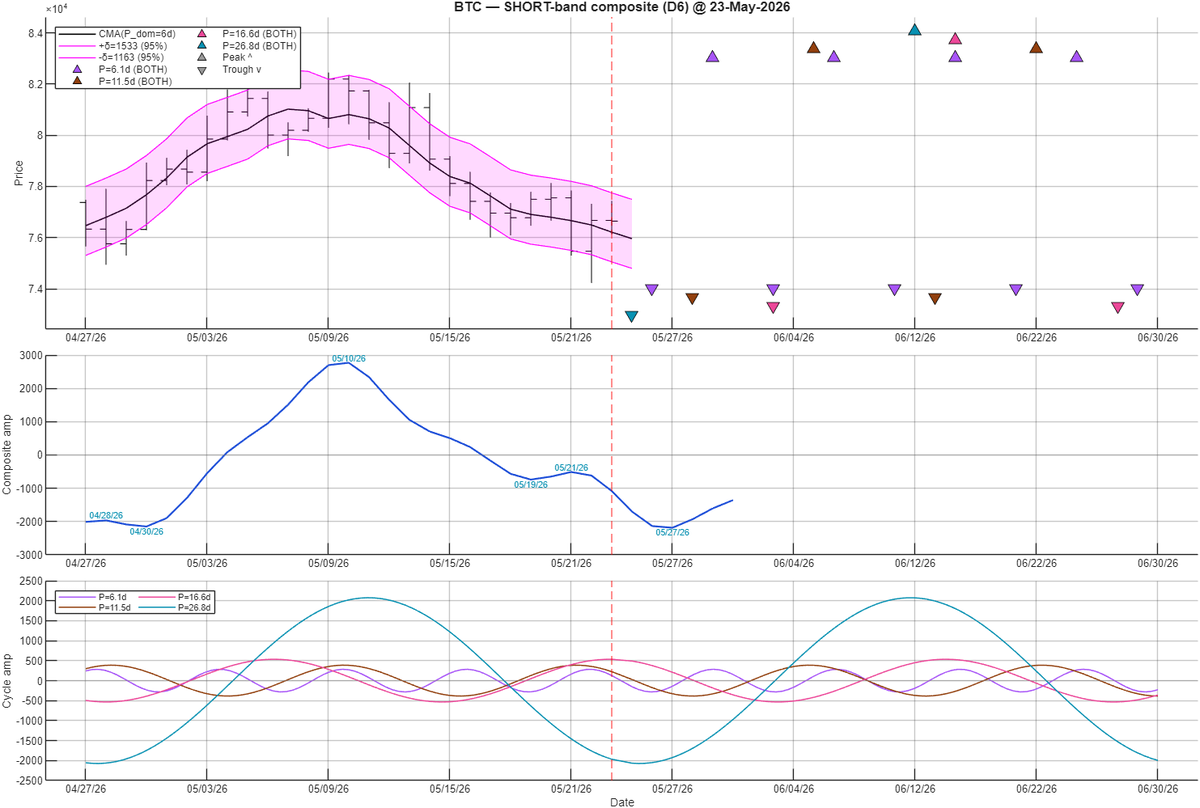Select the pink peak triangle in the price chart

coord(955,39)
